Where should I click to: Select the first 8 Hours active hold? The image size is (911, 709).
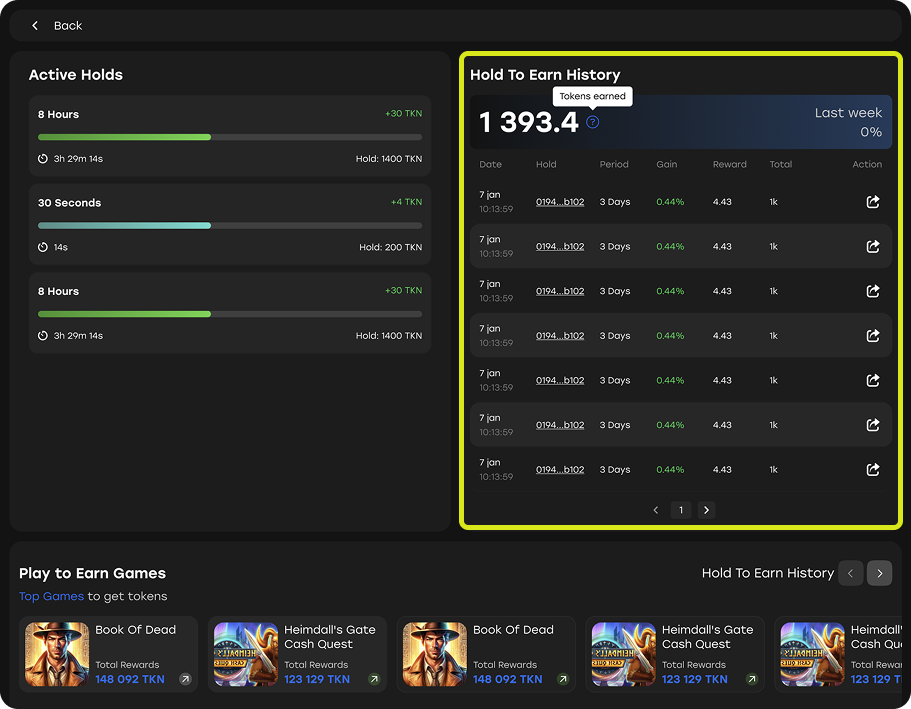tap(229, 136)
